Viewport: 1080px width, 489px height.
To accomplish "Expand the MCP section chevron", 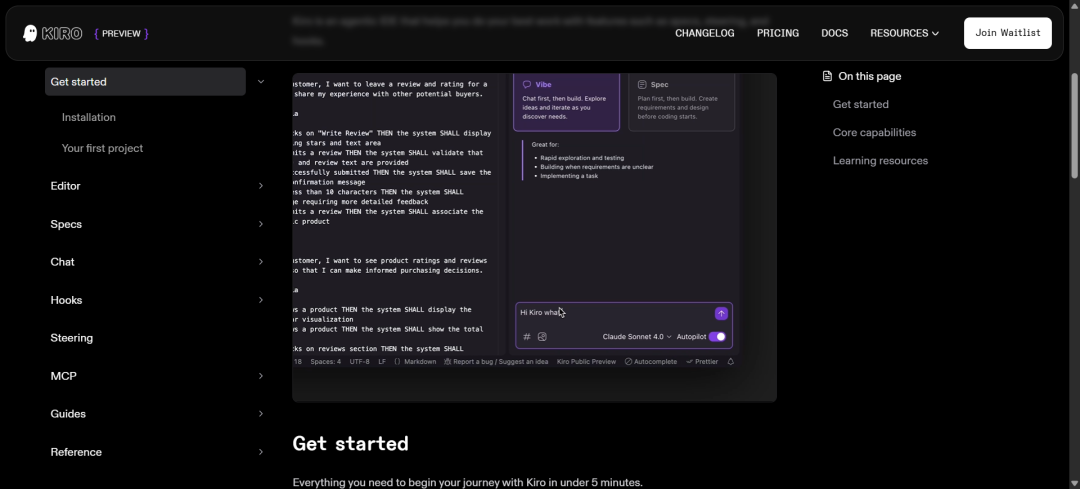I will (x=260, y=376).
